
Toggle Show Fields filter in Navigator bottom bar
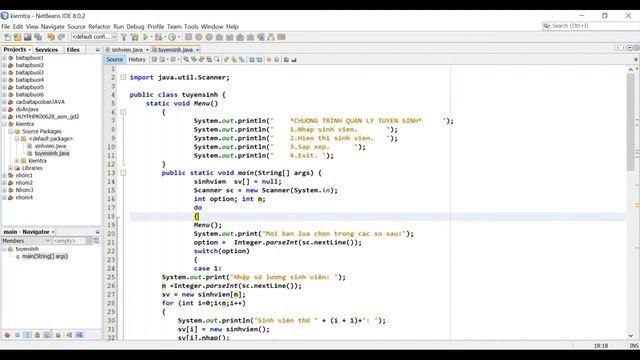tap(18, 335)
